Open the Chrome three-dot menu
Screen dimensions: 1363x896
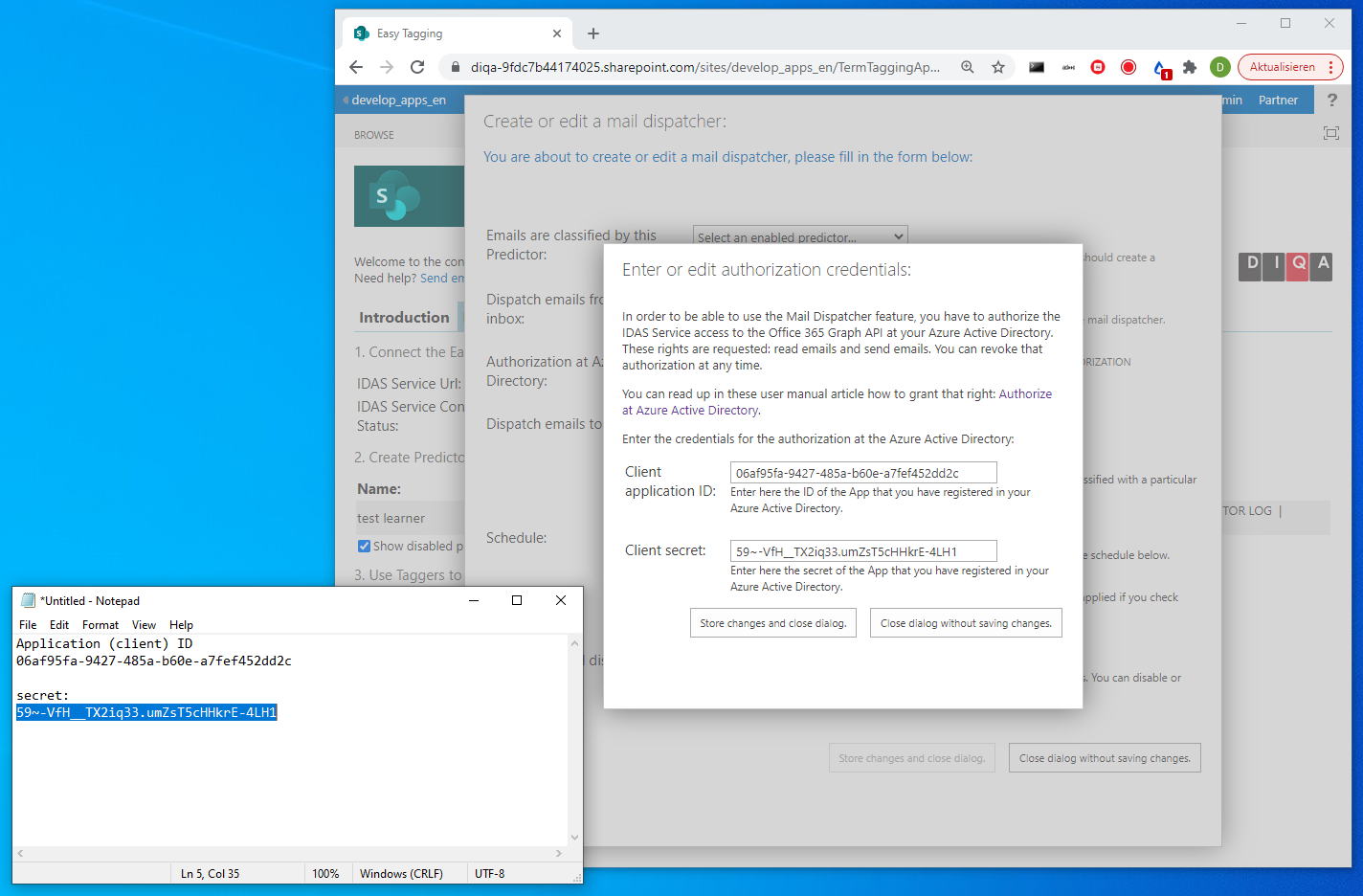tap(1330, 67)
